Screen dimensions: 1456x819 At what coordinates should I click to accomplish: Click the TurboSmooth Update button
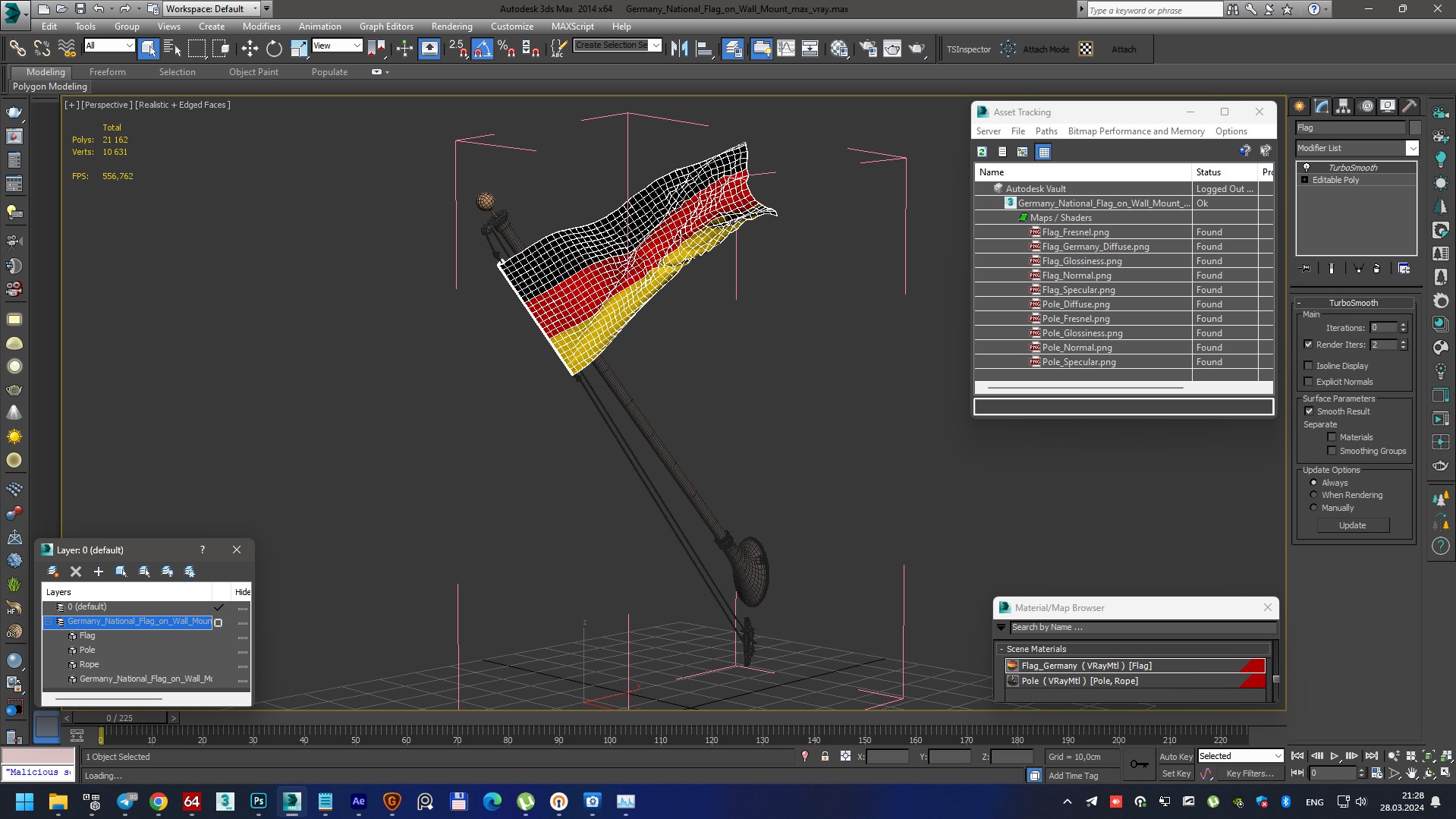pyautogui.click(x=1352, y=525)
